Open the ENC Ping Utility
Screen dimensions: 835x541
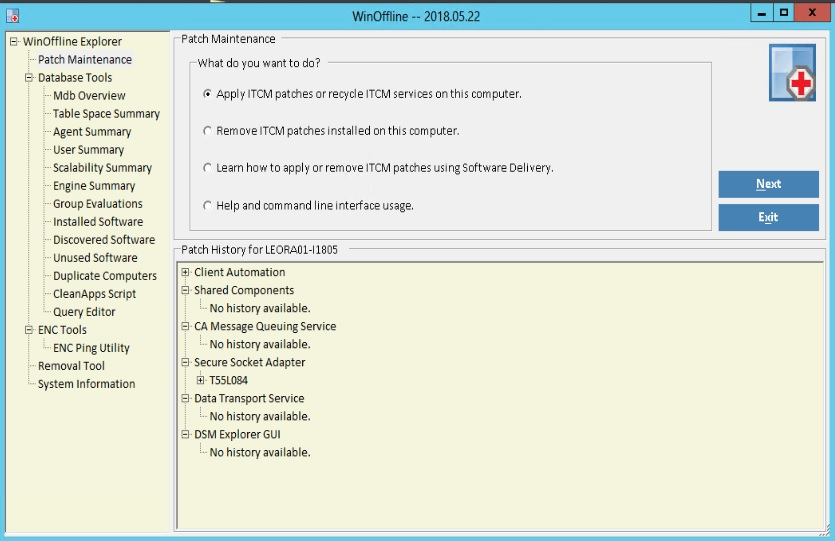click(x=91, y=348)
